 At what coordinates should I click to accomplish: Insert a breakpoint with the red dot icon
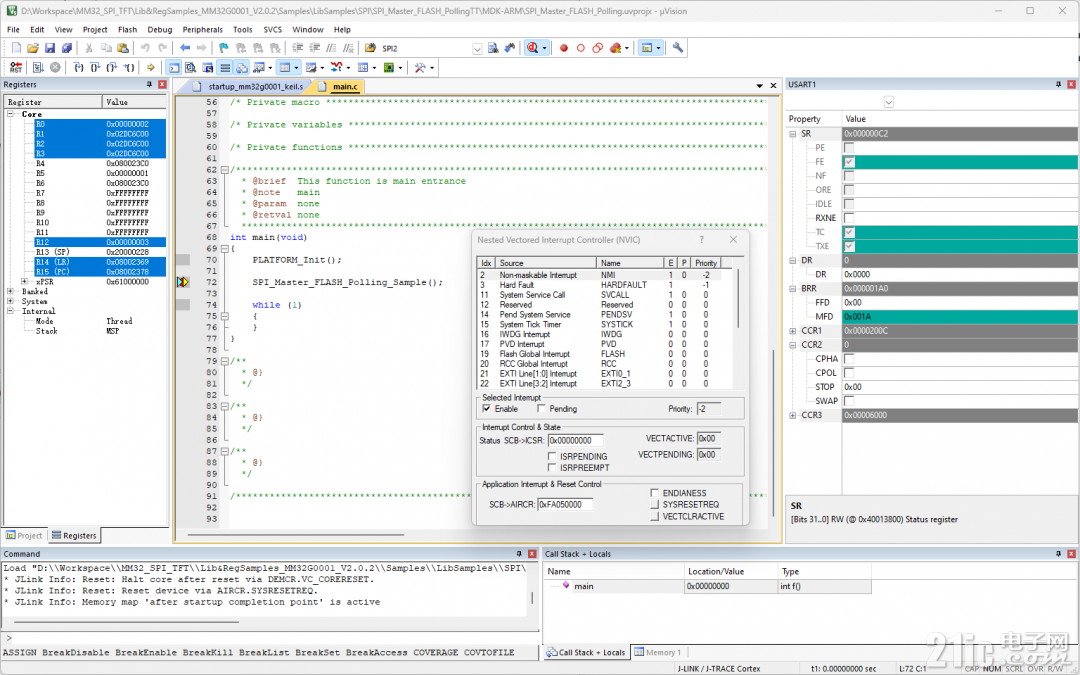(563, 48)
